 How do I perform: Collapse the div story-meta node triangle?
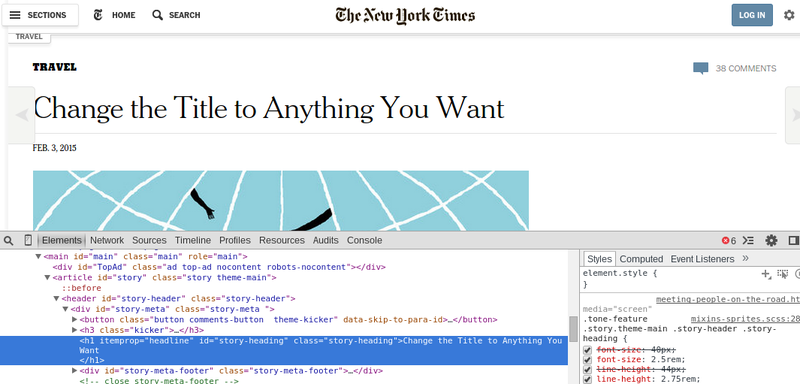[65, 309]
